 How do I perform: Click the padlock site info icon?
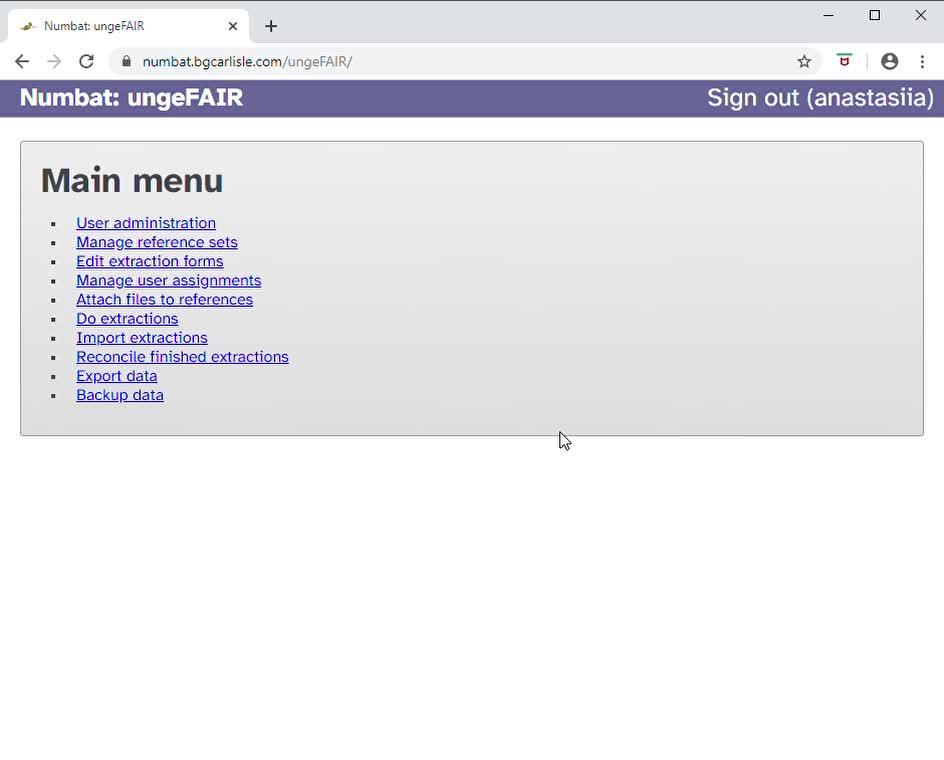[126, 62]
